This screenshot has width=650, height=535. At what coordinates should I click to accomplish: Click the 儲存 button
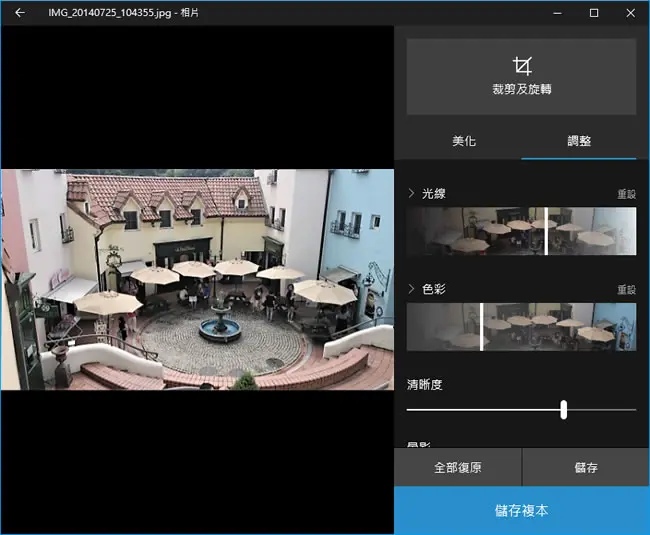[x=586, y=467]
